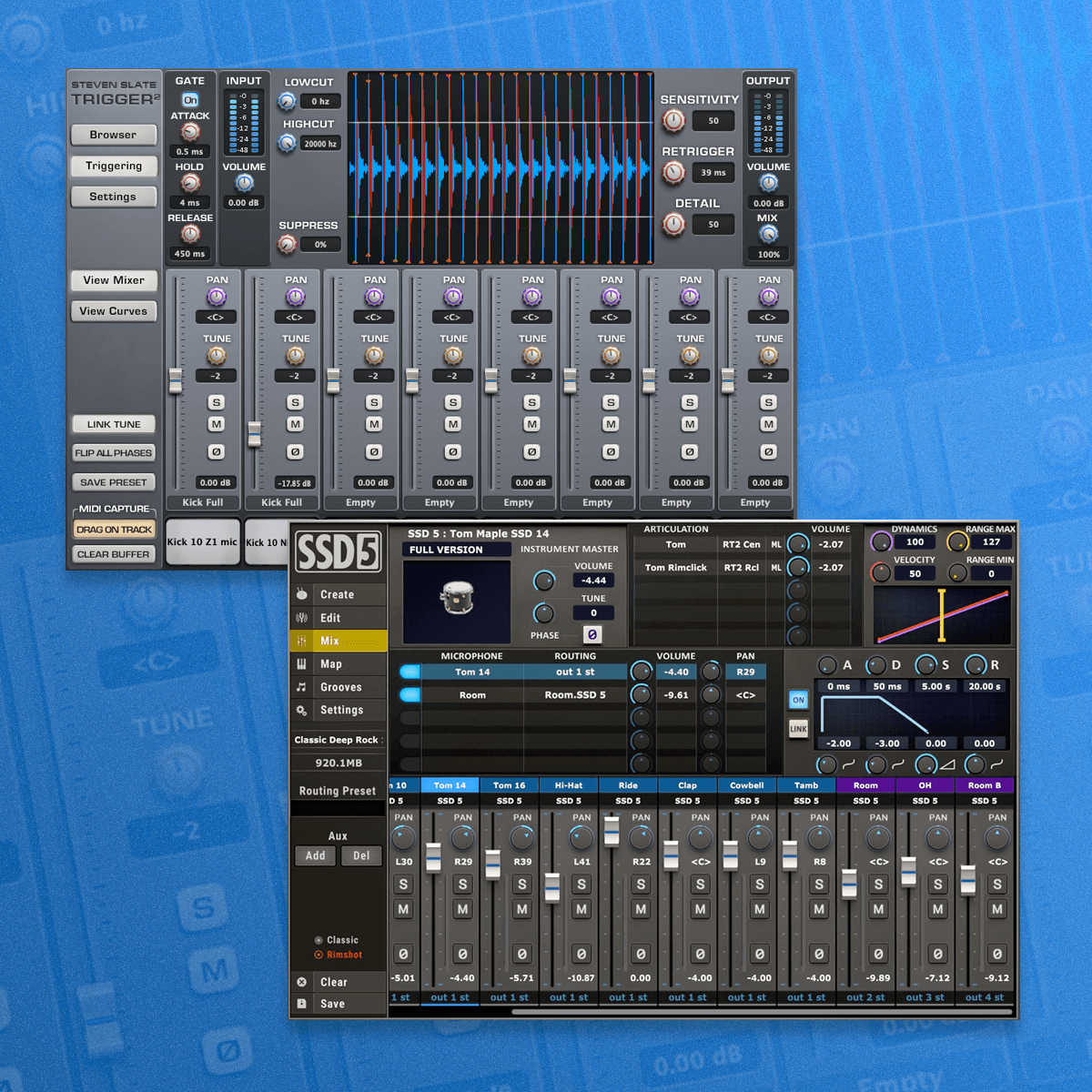1092x1092 pixels.
Task: Click the Input Volume knob in Trigger
Action: [244, 183]
